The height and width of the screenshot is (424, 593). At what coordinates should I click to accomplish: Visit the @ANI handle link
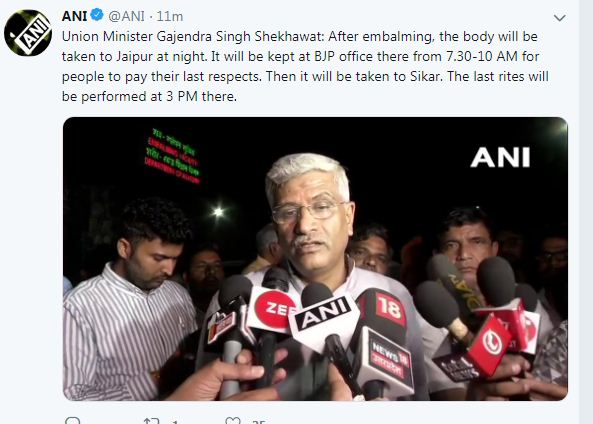point(127,16)
